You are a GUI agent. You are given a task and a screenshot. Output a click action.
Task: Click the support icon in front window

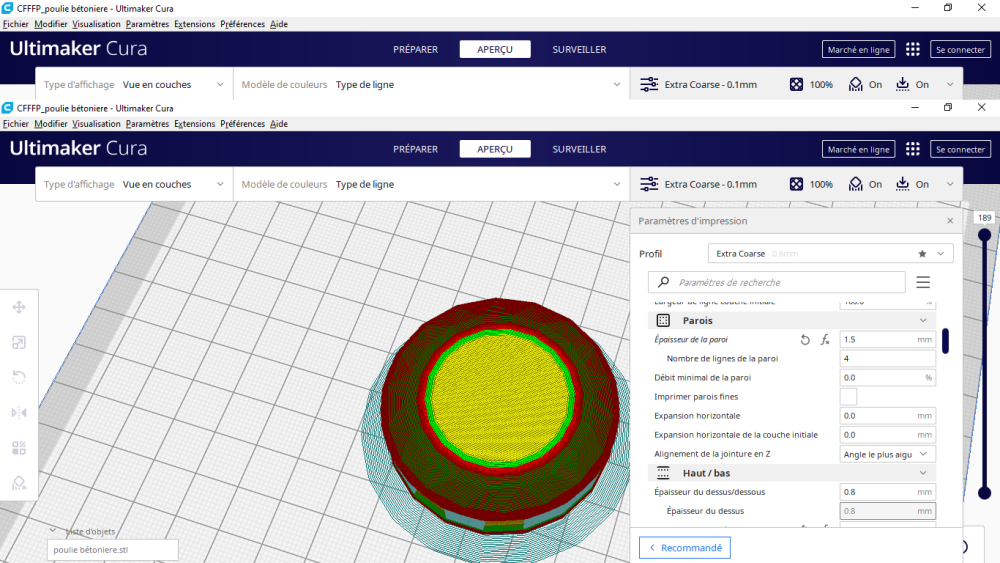tap(855, 184)
